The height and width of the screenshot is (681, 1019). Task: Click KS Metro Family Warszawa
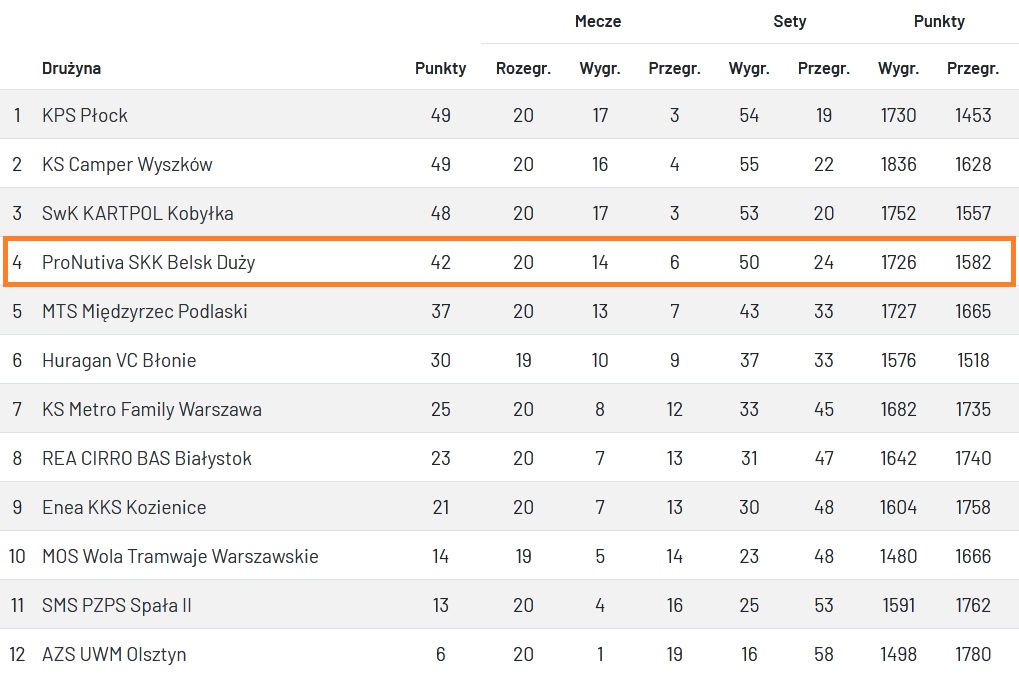[151, 409]
